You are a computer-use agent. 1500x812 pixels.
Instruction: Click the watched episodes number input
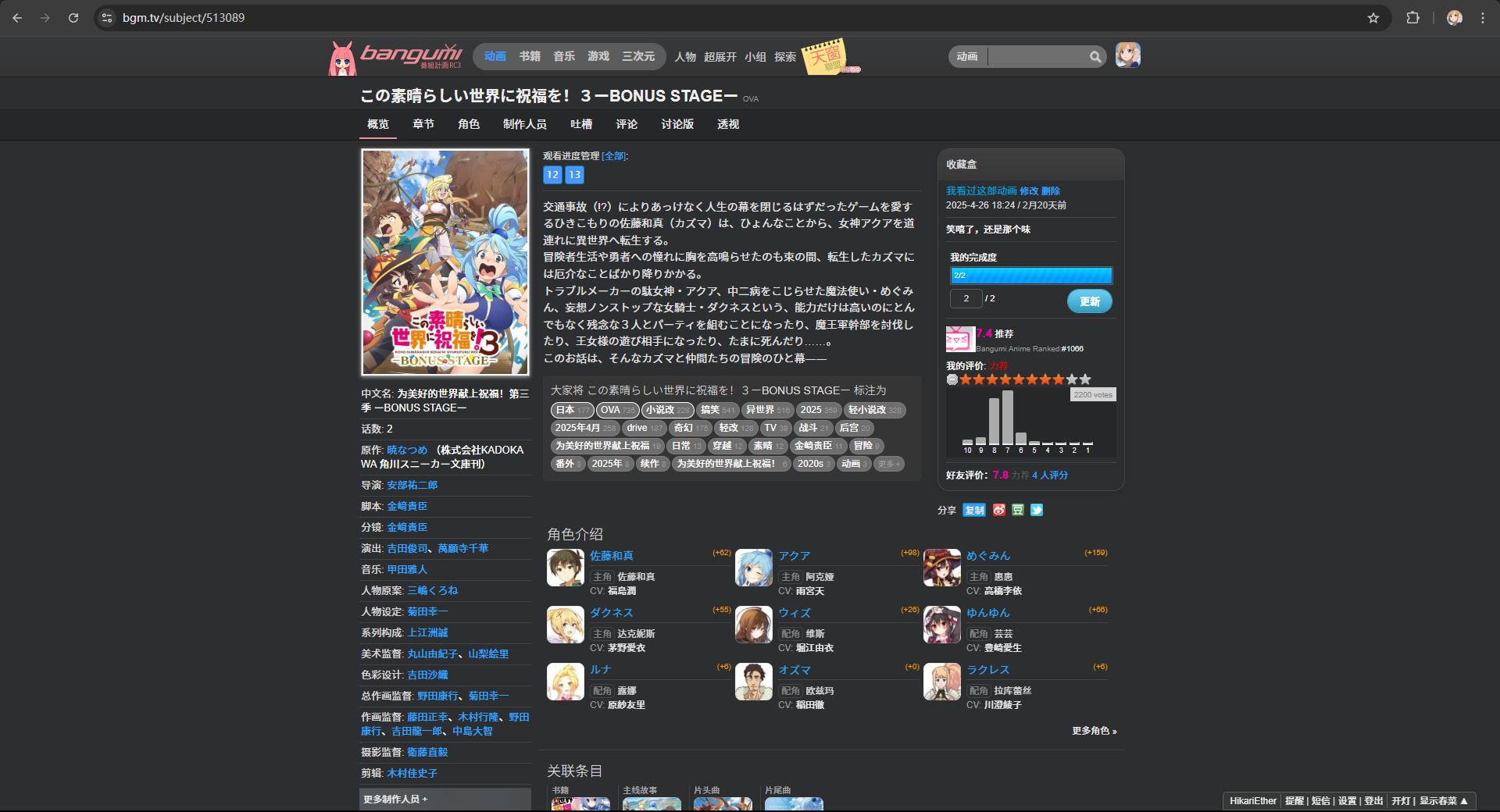click(x=966, y=298)
